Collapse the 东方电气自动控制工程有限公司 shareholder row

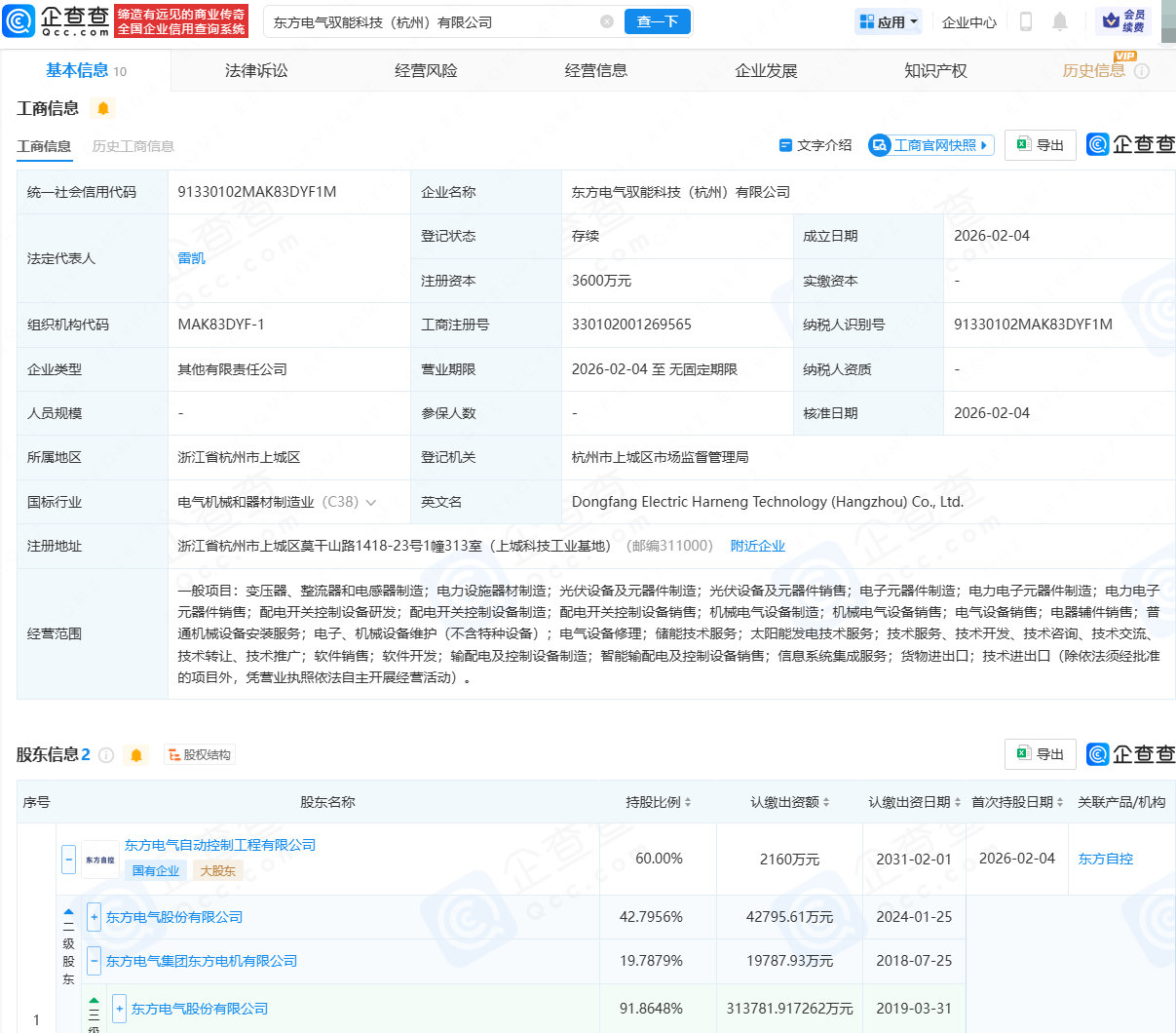[68, 860]
